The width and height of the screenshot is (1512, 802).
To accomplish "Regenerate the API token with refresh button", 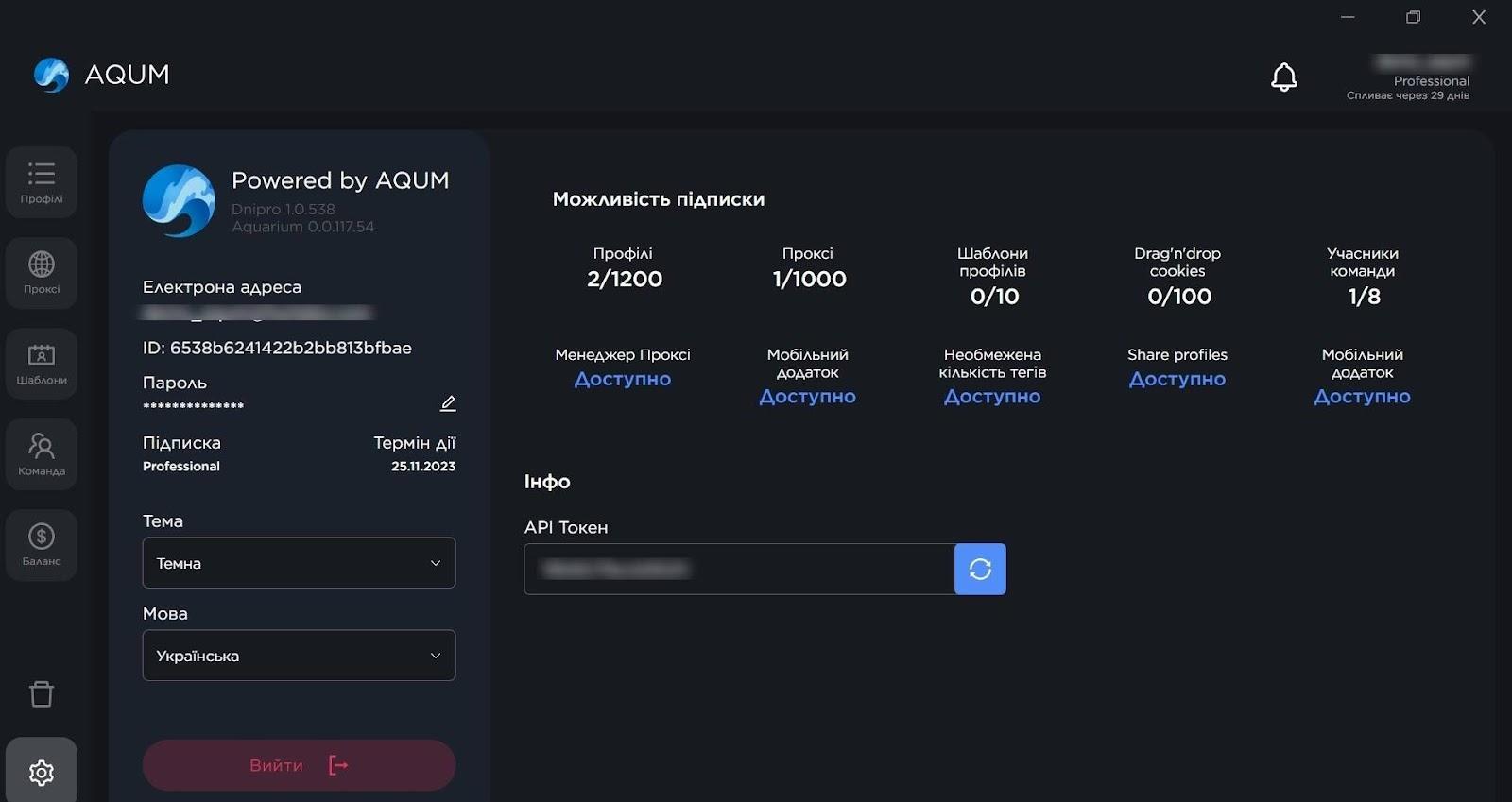I will 980,569.
